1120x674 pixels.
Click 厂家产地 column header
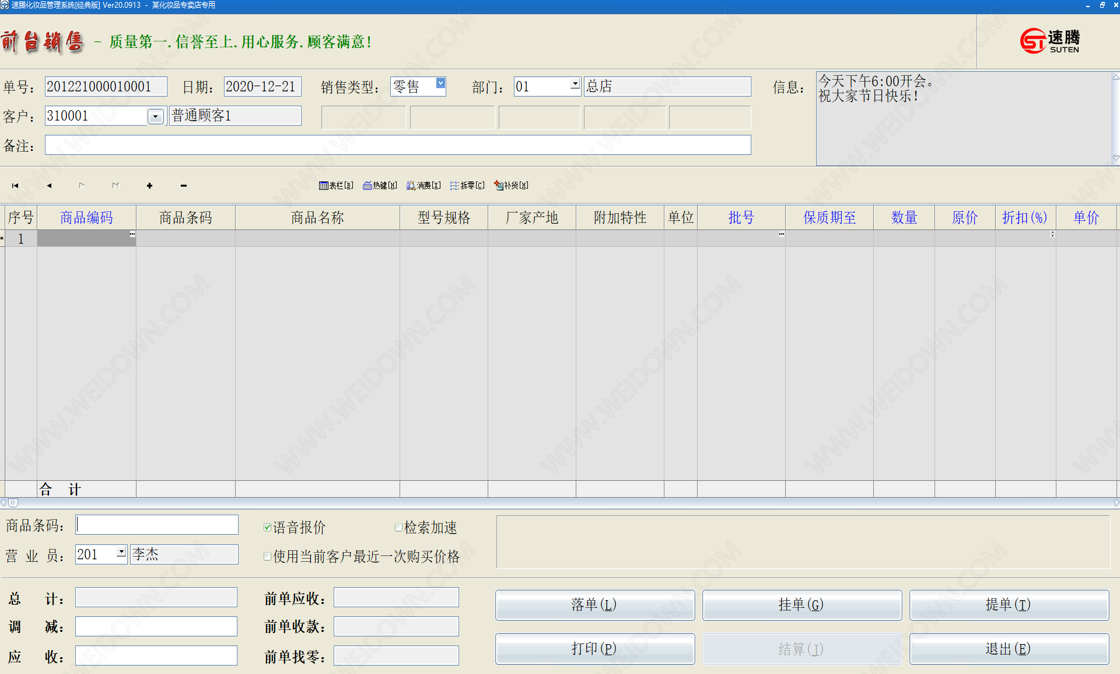tap(532, 218)
